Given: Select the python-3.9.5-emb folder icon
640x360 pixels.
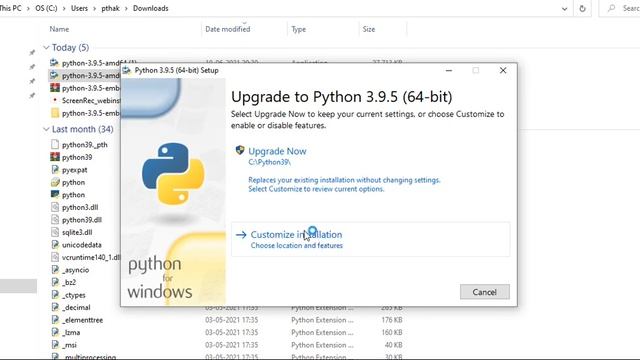Looking at the screenshot, I should 55,113.
